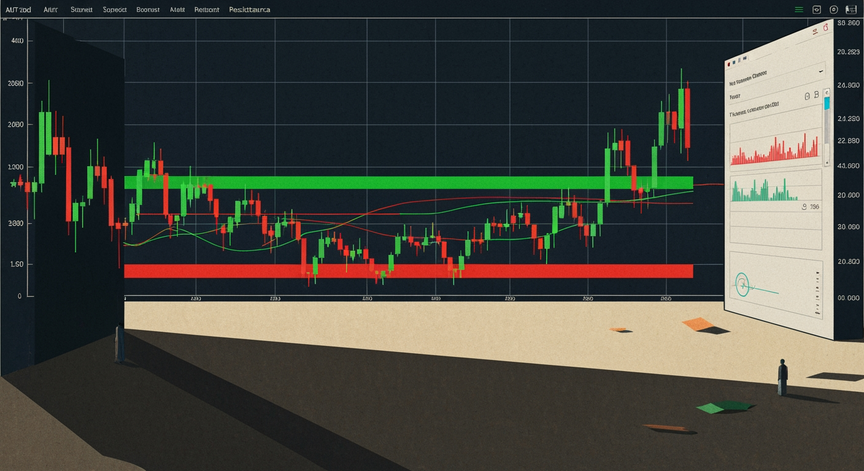Screen dimensions: 864x471
Task: Click the red list icon beside the alarm icon
Action: (816, 33)
